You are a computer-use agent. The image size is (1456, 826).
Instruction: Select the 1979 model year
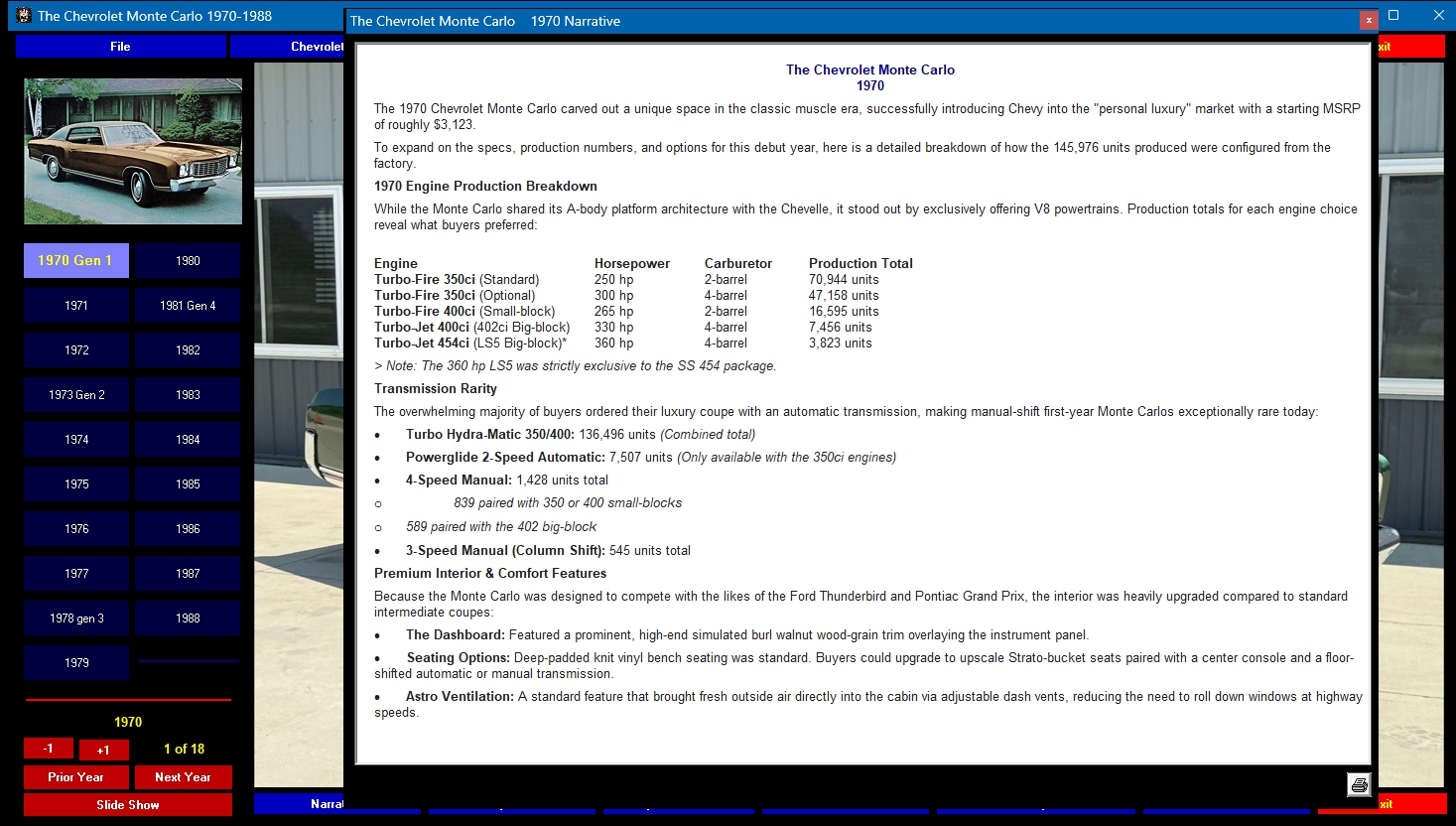(76, 662)
